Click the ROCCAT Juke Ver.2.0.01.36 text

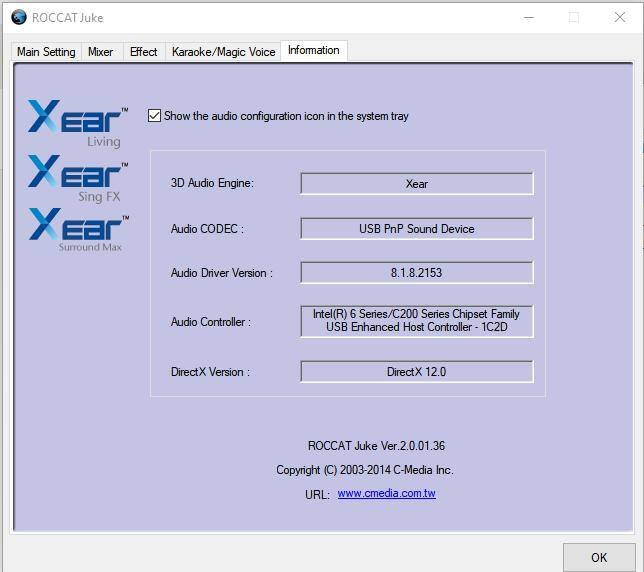coord(376,446)
